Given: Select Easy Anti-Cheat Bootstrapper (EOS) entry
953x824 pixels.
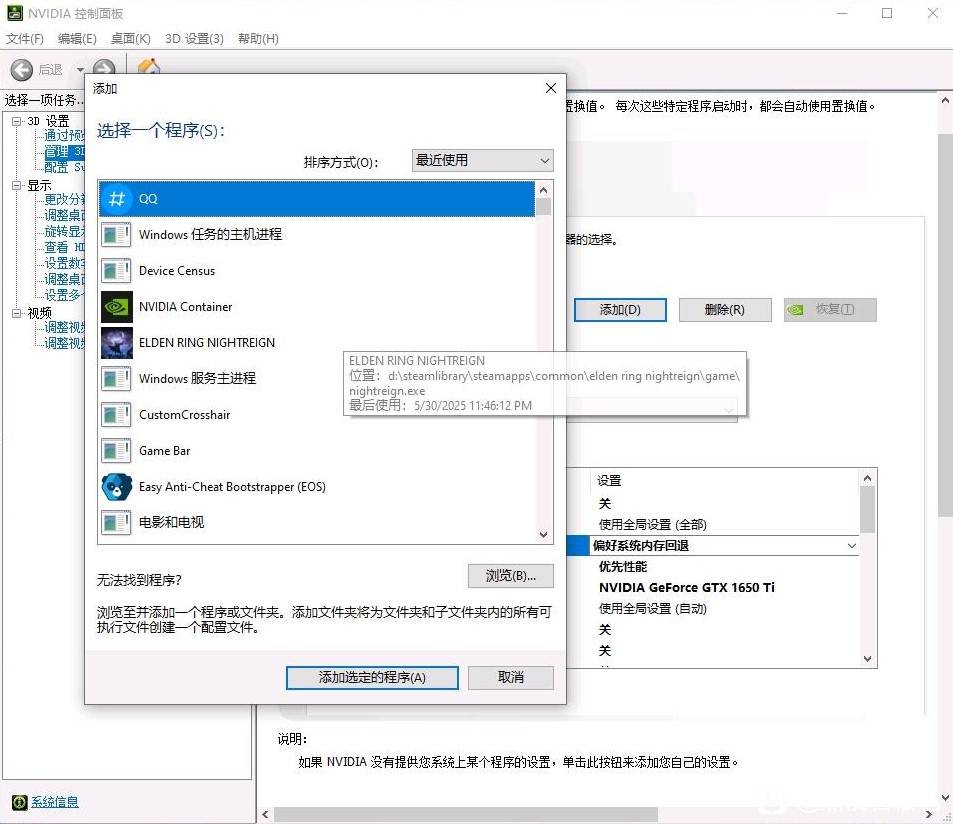Looking at the screenshot, I should [x=317, y=487].
